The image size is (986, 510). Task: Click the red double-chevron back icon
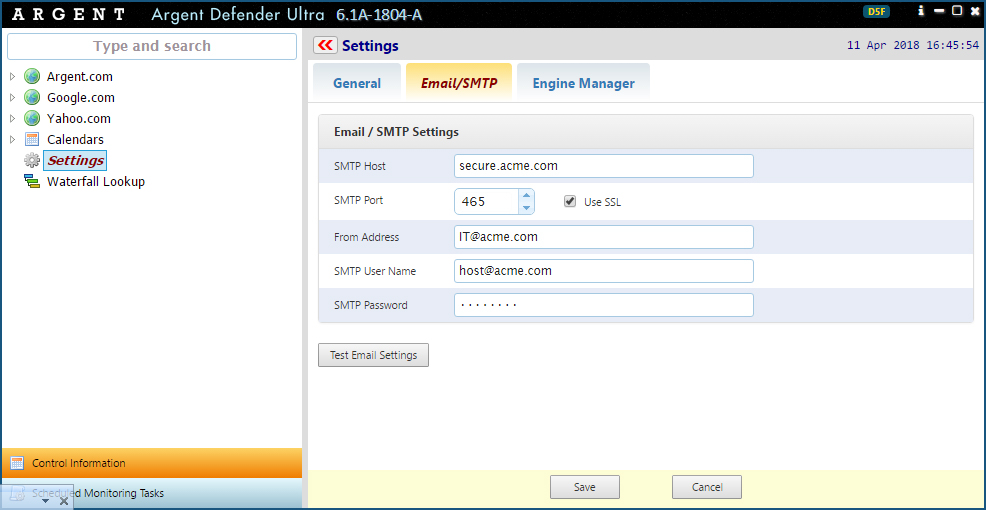coord(325,45)
